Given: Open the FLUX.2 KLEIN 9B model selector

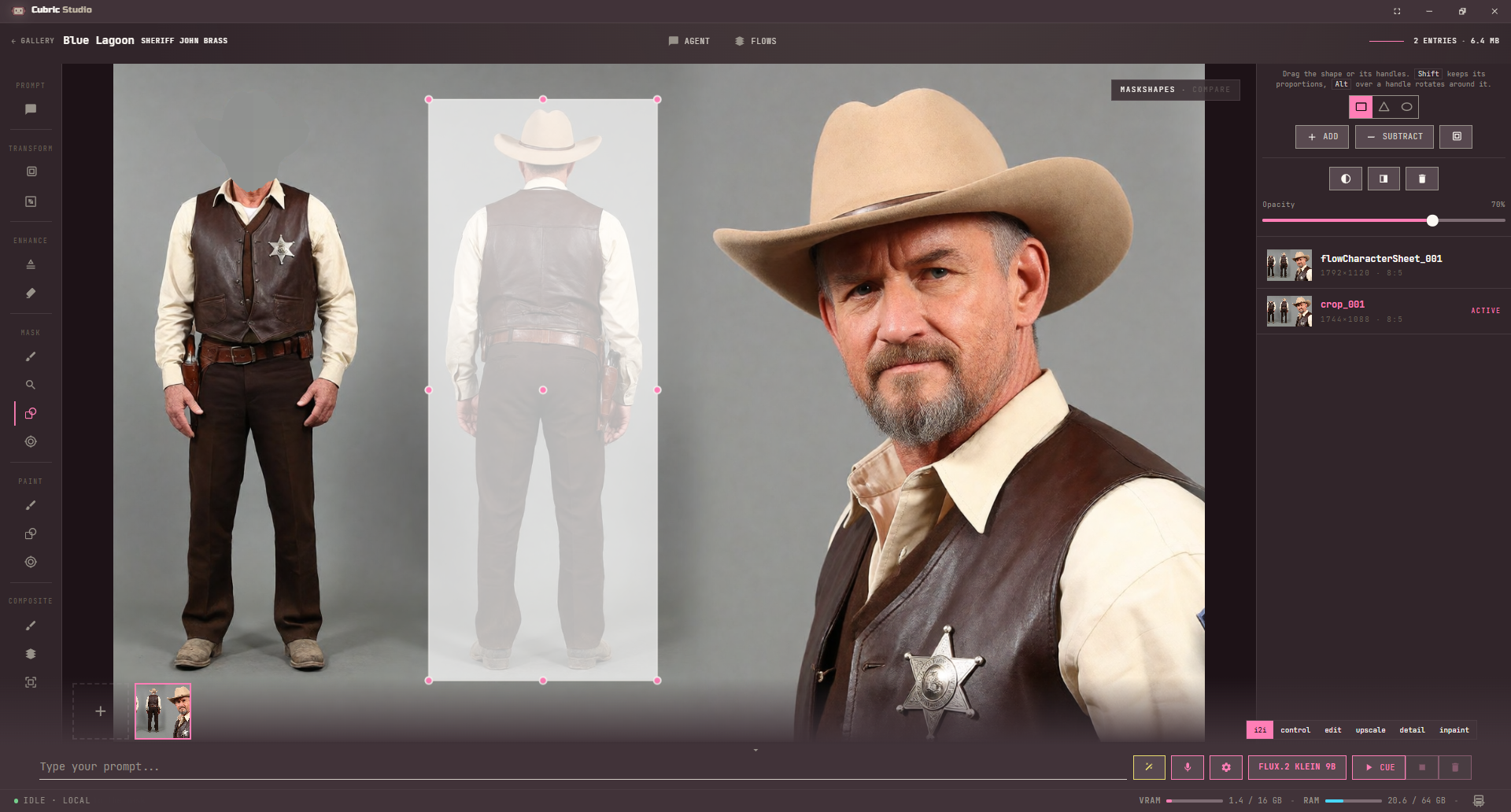Looking at the screenshot, I should [x=1297, y=767].
